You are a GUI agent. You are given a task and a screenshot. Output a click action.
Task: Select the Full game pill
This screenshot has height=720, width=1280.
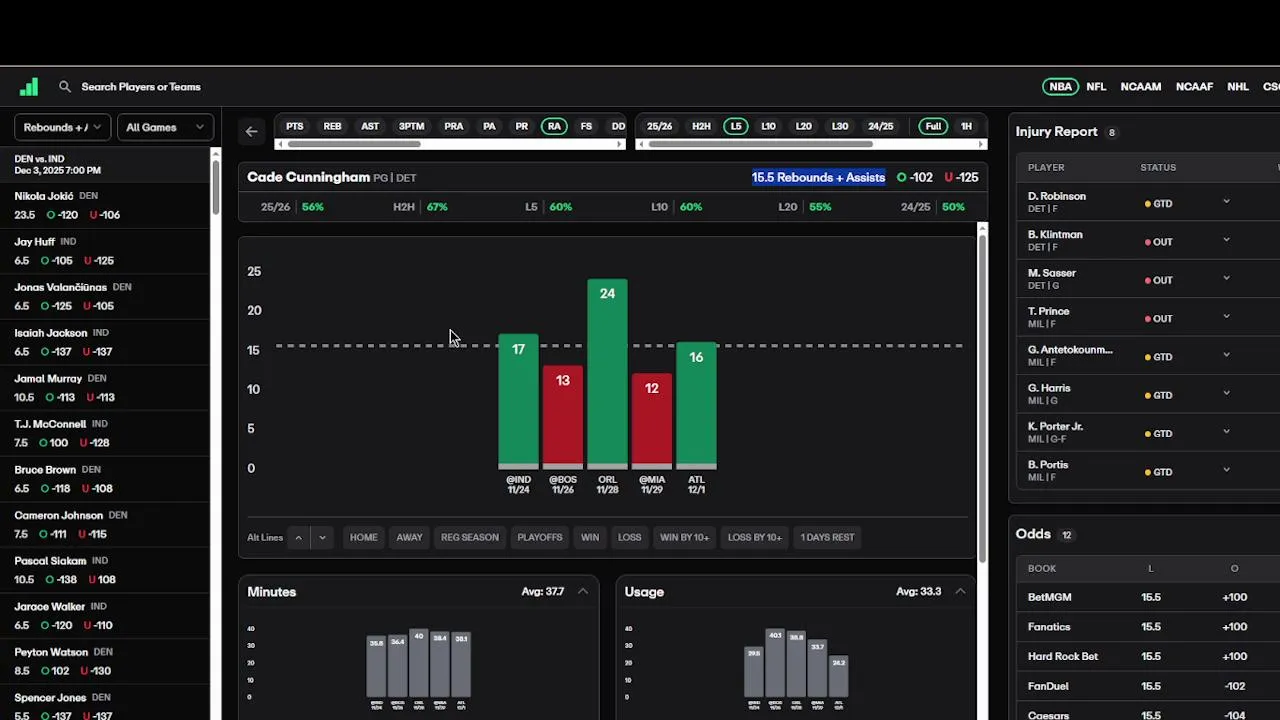[x=933, y=127]
